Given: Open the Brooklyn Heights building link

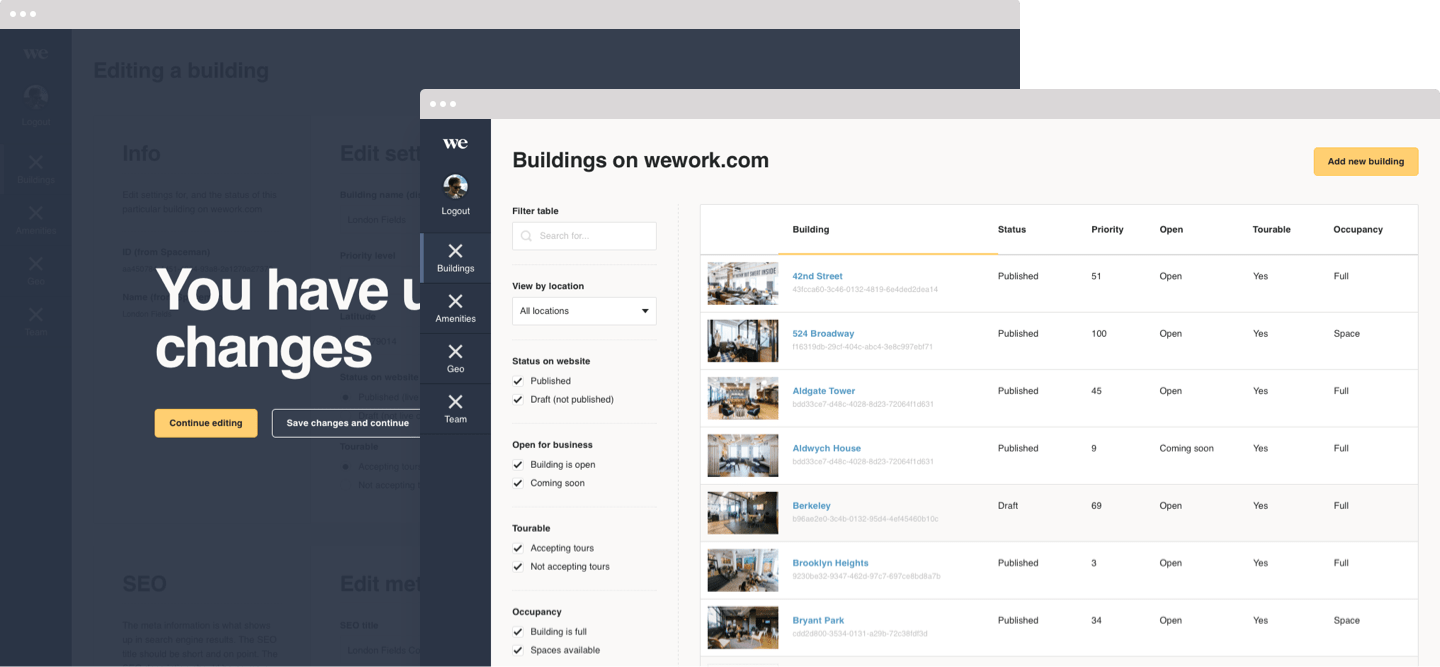Looking at the screenshot, I should pyautogui.click(x=830, y=563).
